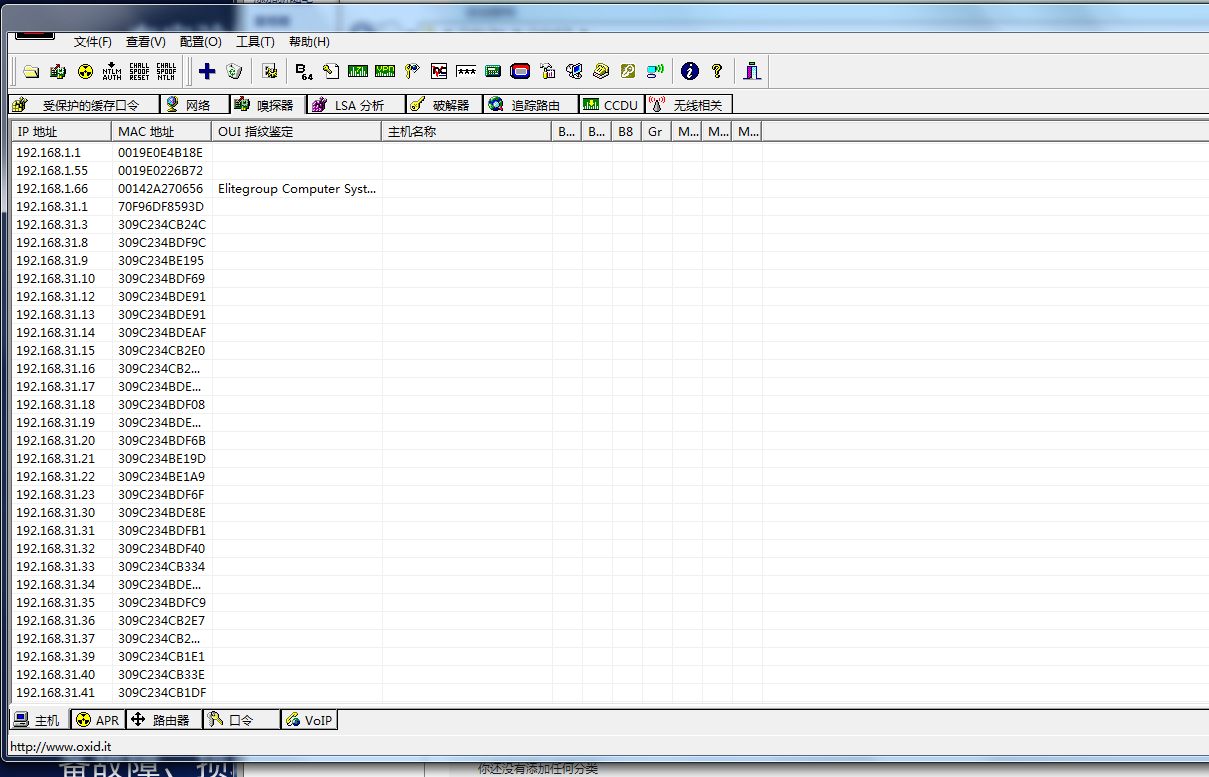Open the Cisco VPN client password decoder icon
The image size is (1209, 777).
(x=385, y=71)
